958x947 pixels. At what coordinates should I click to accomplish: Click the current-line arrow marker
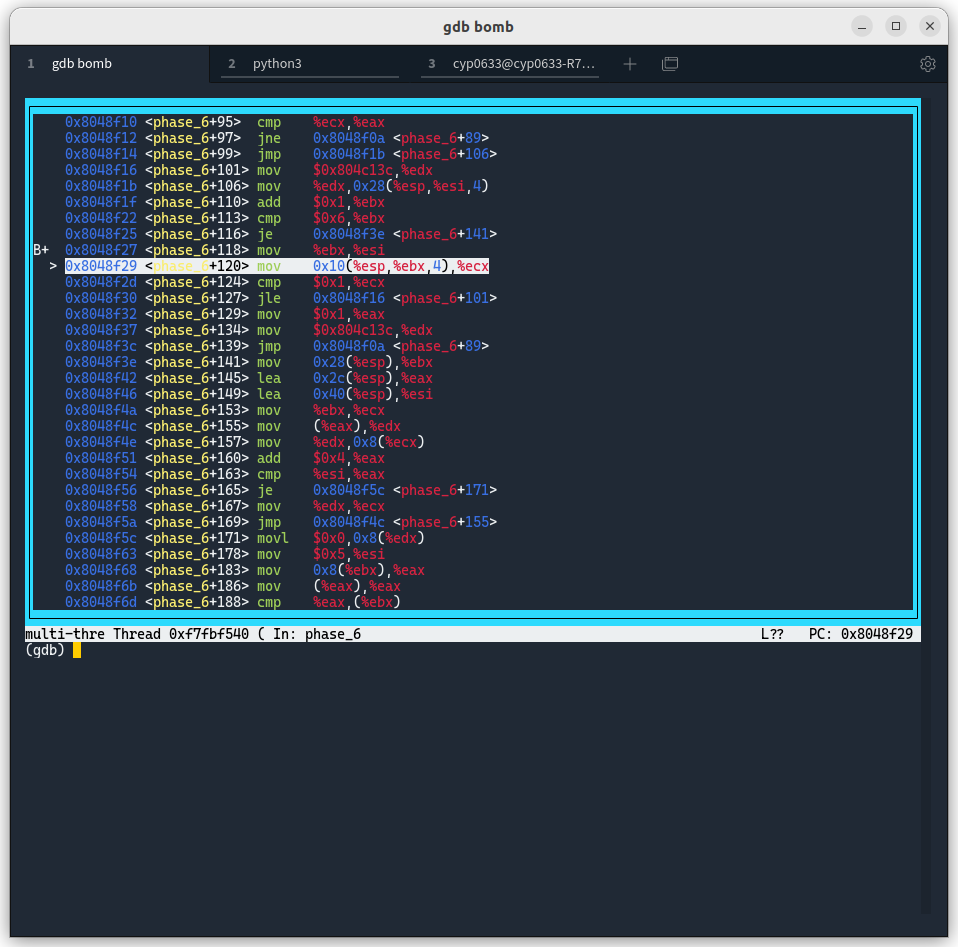click(53, 266)
